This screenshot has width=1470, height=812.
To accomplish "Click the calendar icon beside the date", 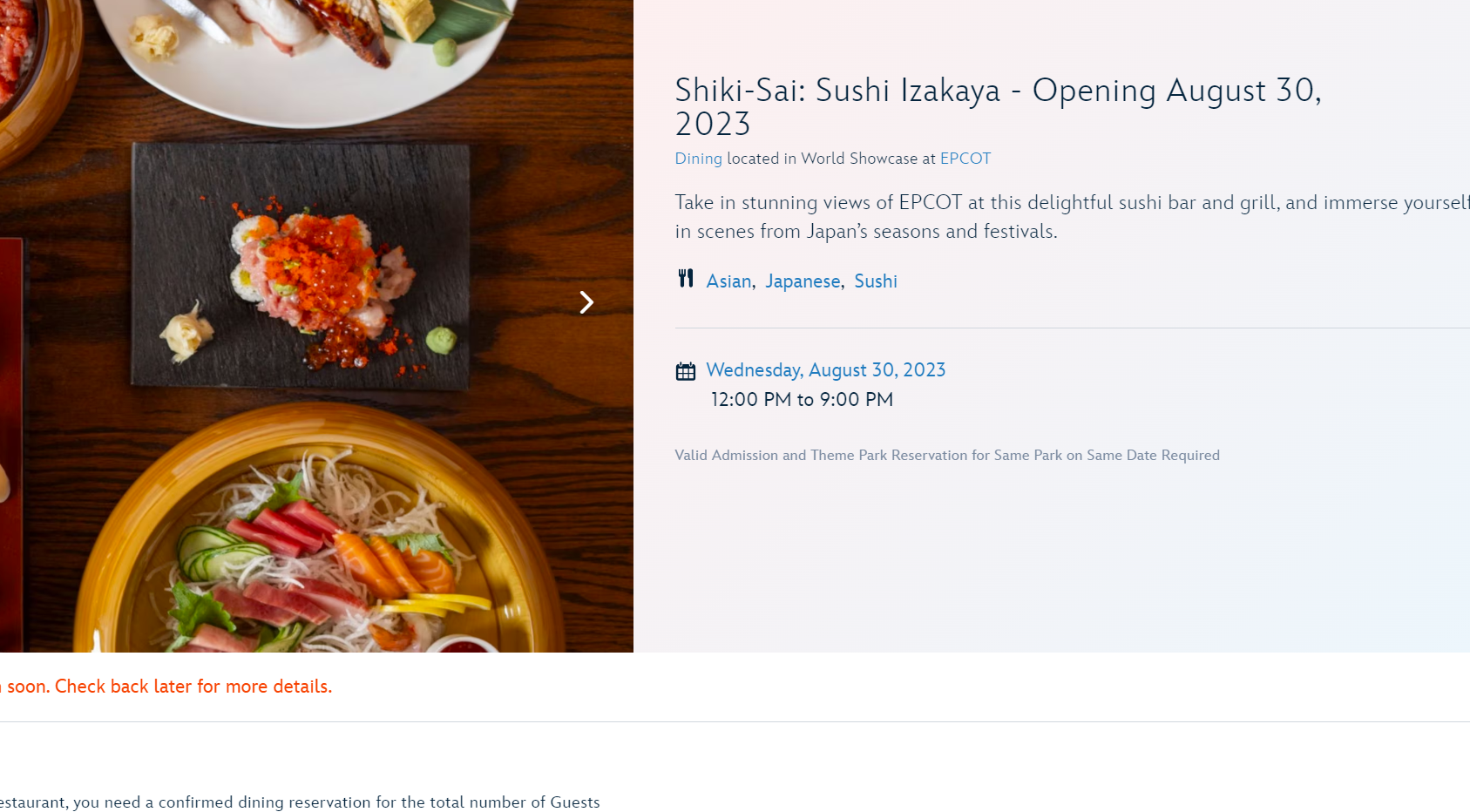I will [686, 372].
